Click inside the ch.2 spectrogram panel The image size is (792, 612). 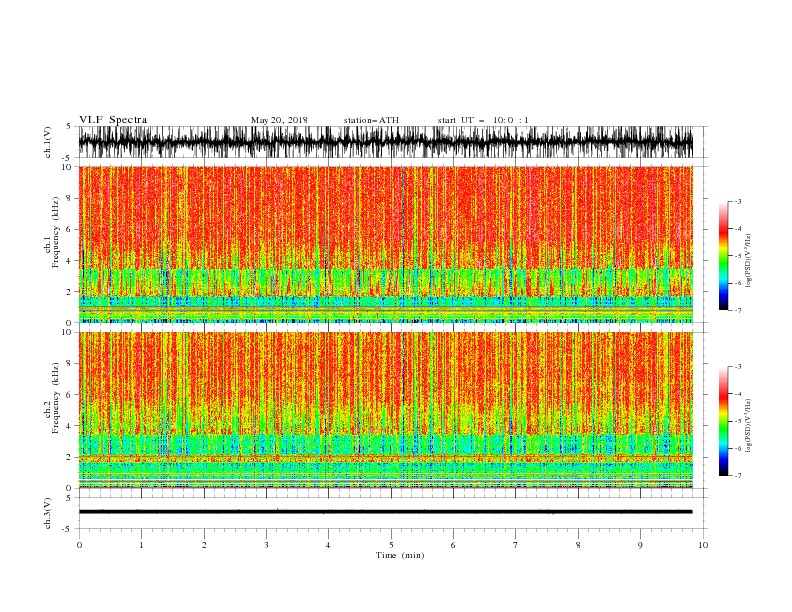[386, 410]
